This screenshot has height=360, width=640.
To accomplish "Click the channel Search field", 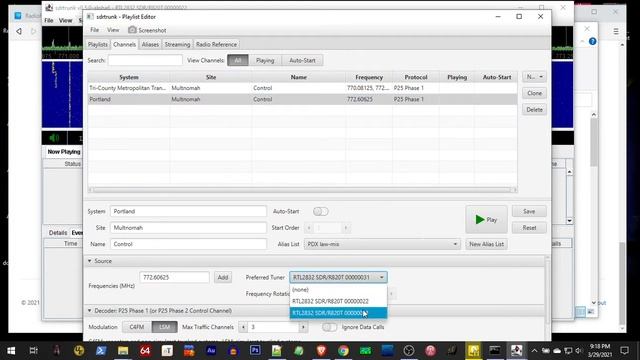I will (145, 60).
